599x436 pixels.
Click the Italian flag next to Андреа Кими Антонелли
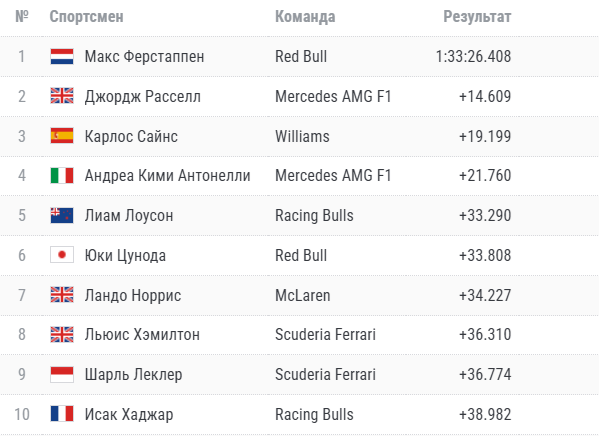(x=62, y=176)
